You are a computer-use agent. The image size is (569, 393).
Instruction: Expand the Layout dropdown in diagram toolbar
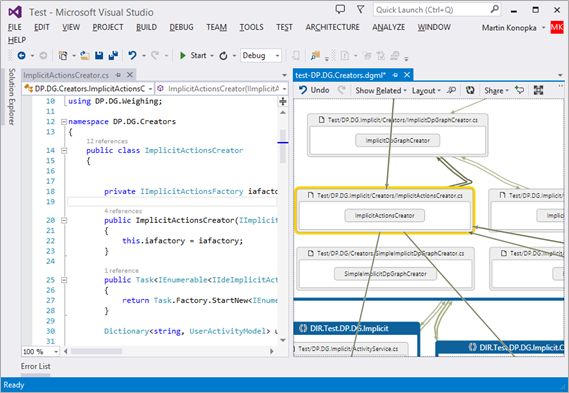[x=426, y=90]
